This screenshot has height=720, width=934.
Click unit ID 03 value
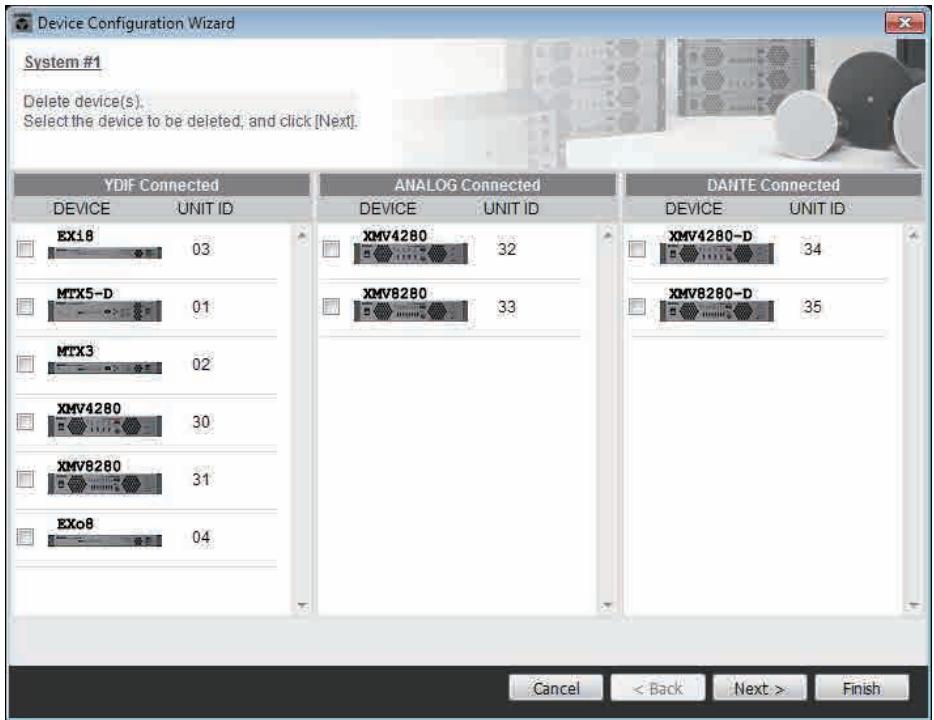[x=201, y=249]
